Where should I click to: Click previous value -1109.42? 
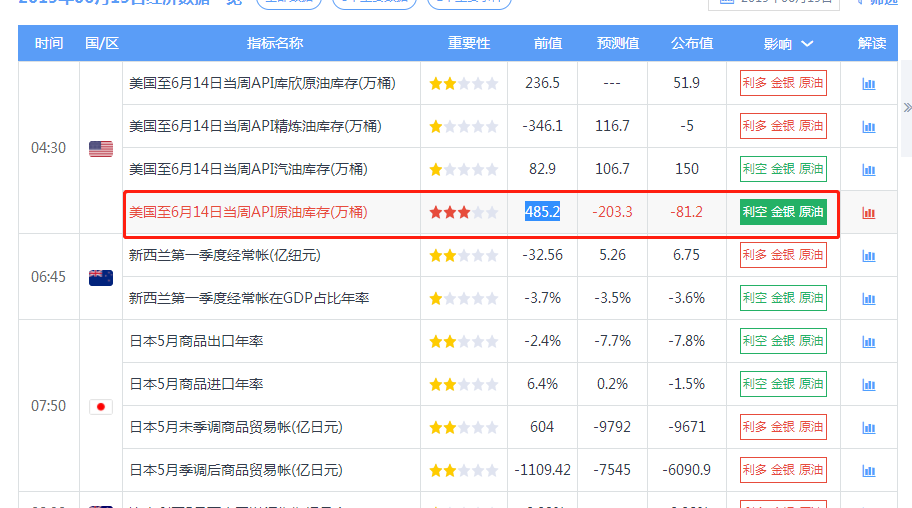542,470
